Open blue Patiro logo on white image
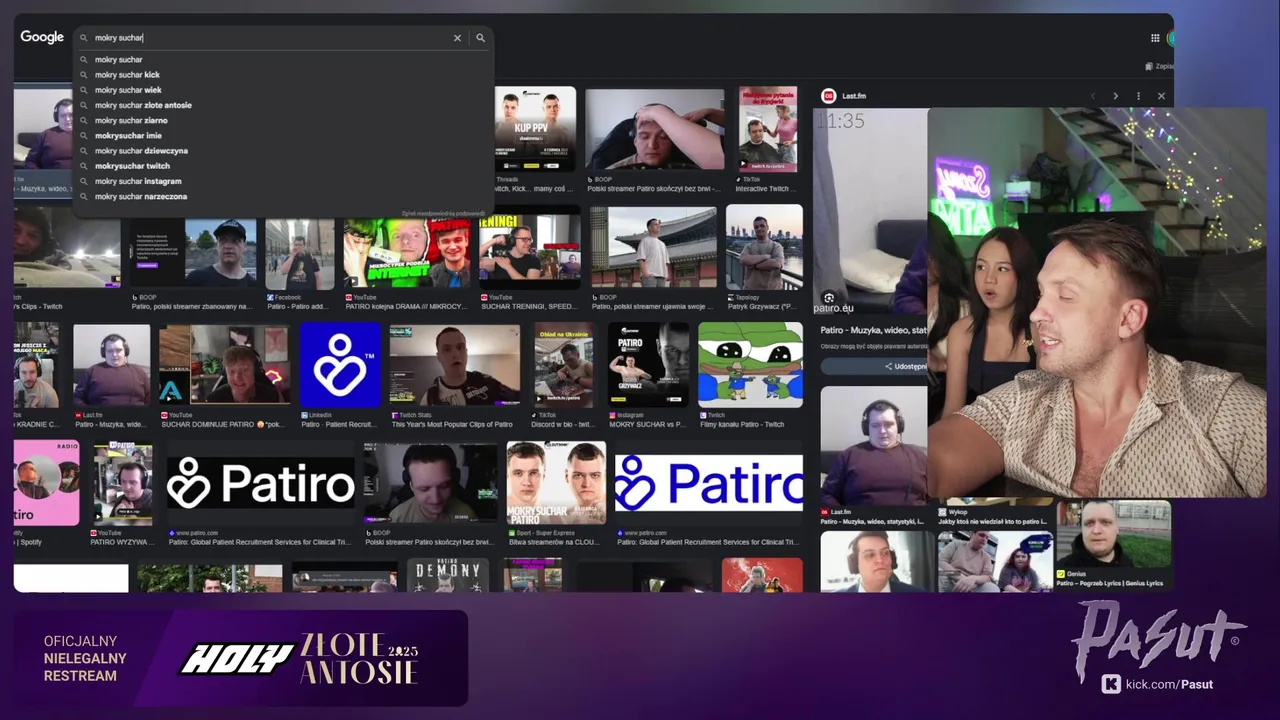1280x720 pixels. click(x=709, y=483)
